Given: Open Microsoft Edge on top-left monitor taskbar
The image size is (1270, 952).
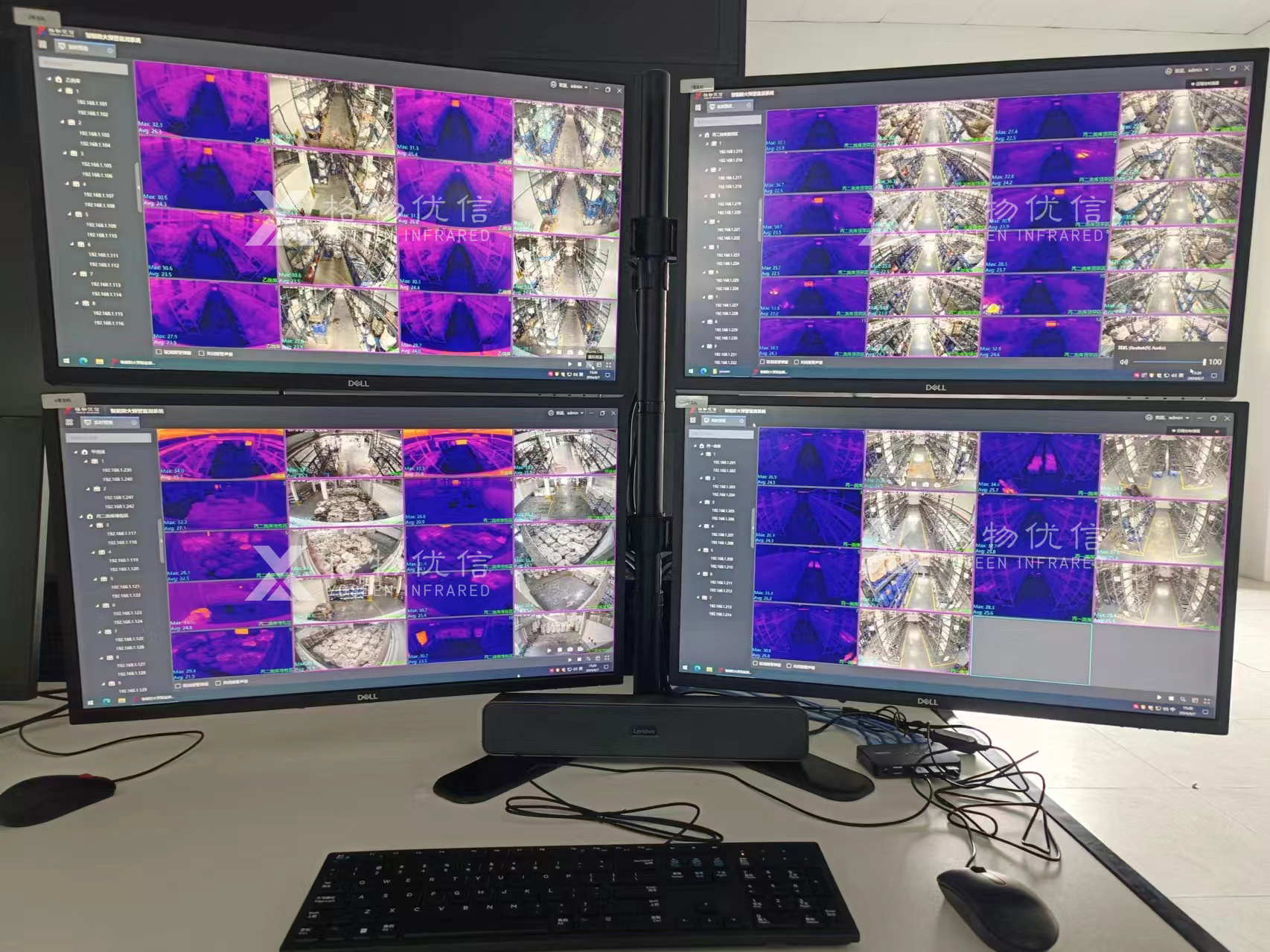Looking at the screenshot, I should point(83,361).
